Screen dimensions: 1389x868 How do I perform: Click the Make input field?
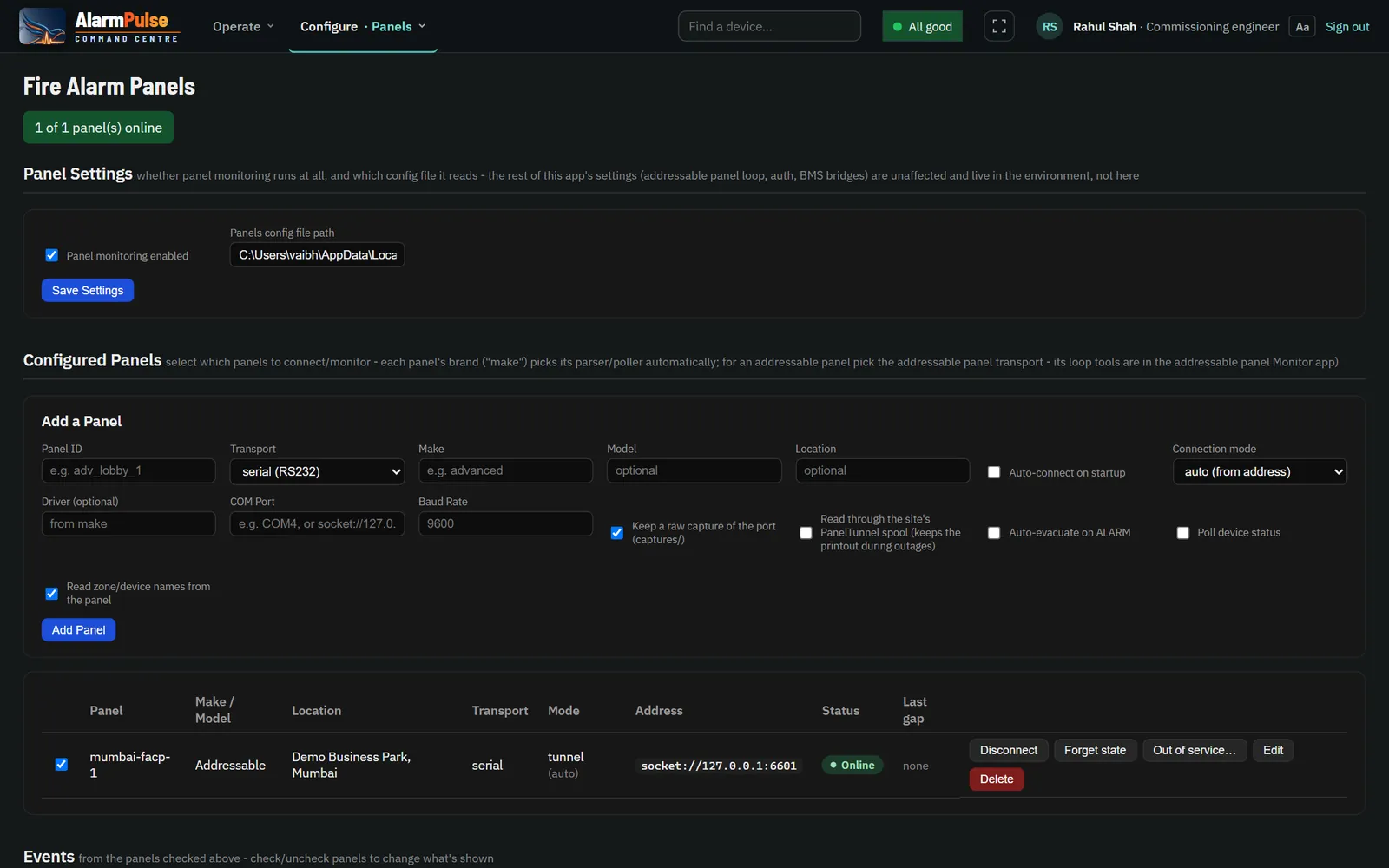pos(505,470)
